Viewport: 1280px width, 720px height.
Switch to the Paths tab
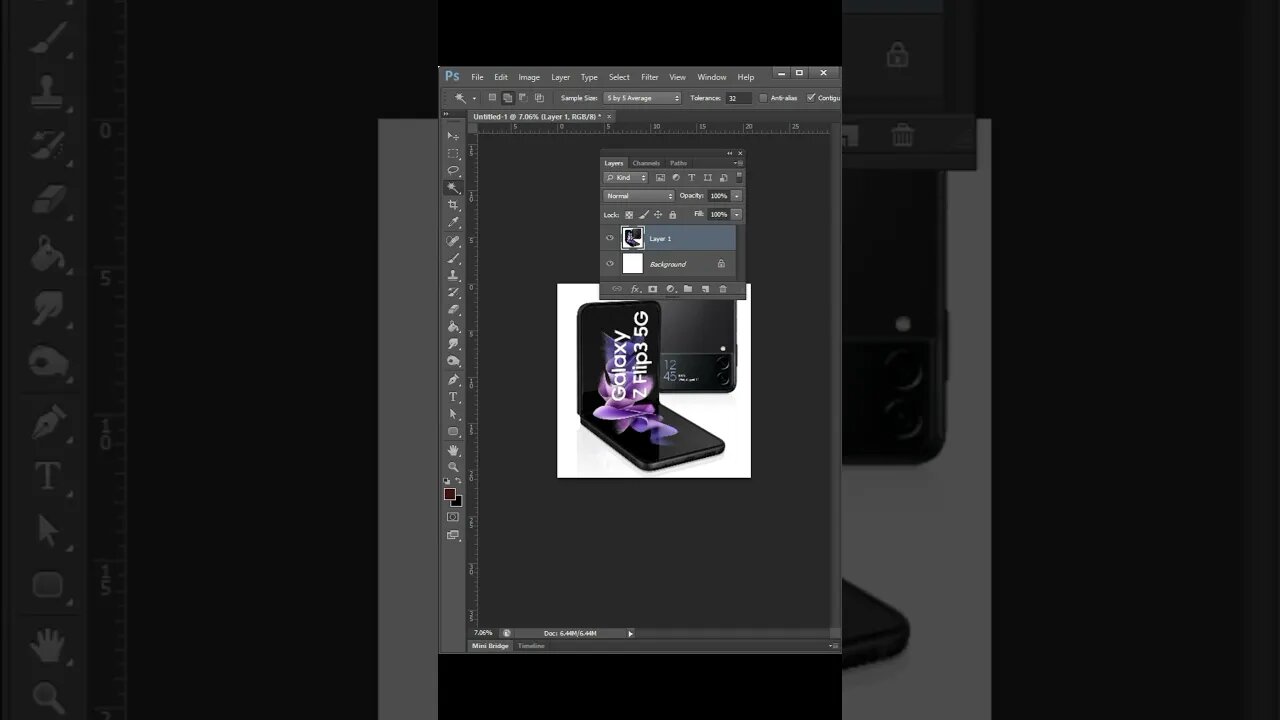coord(679,163)
